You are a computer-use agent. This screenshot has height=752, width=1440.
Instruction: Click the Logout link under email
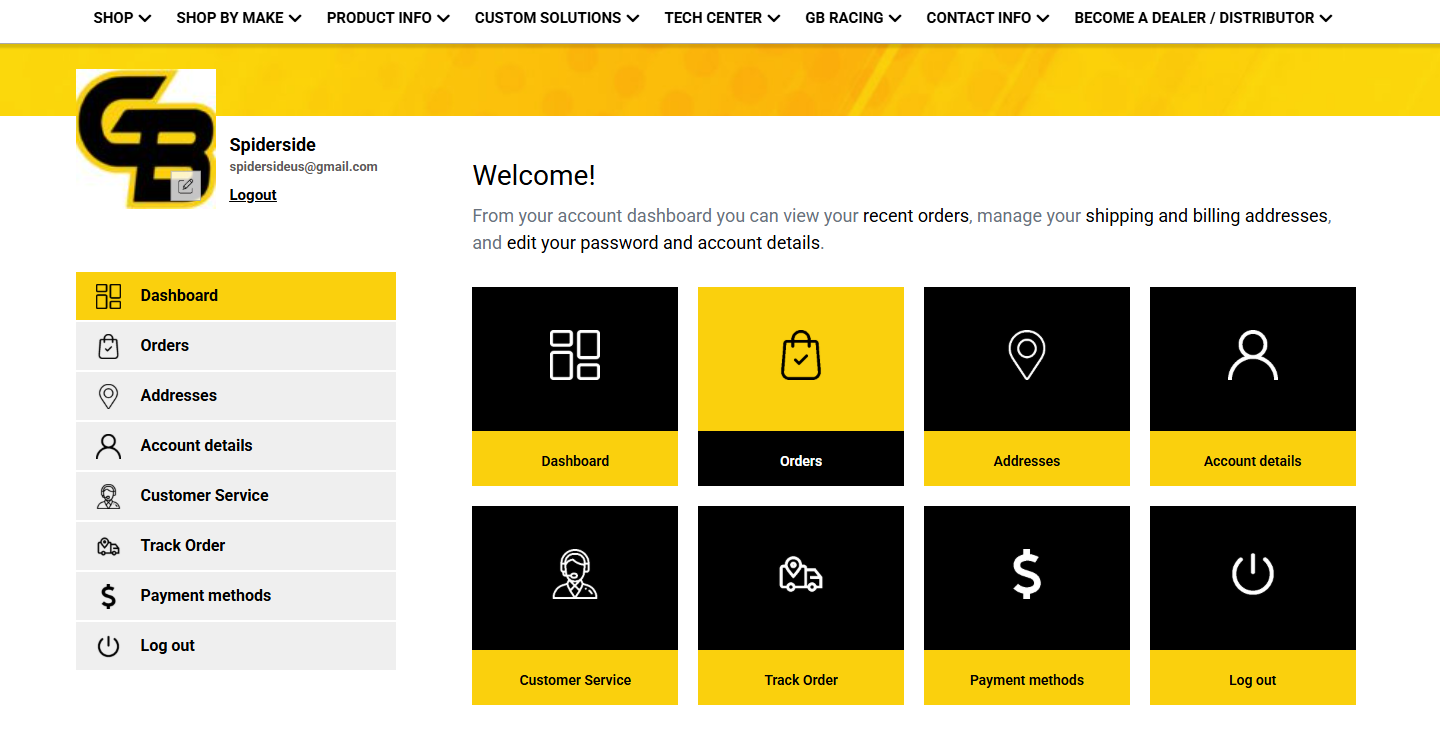point(253,195)
